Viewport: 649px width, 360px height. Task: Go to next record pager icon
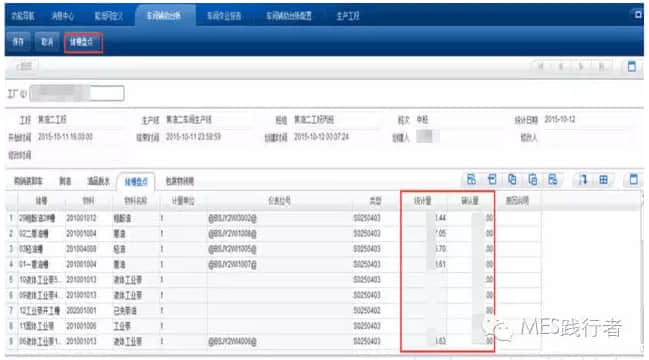click(581, 67)
